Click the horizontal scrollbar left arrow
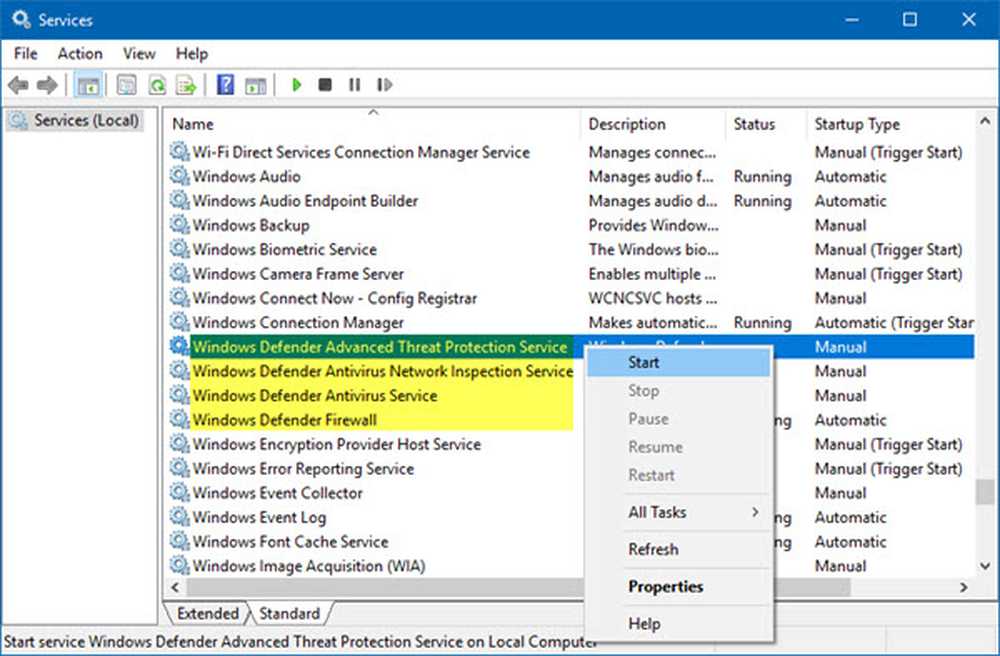Viewport: 1000px width, 656px height. click(x=175, y=587)
